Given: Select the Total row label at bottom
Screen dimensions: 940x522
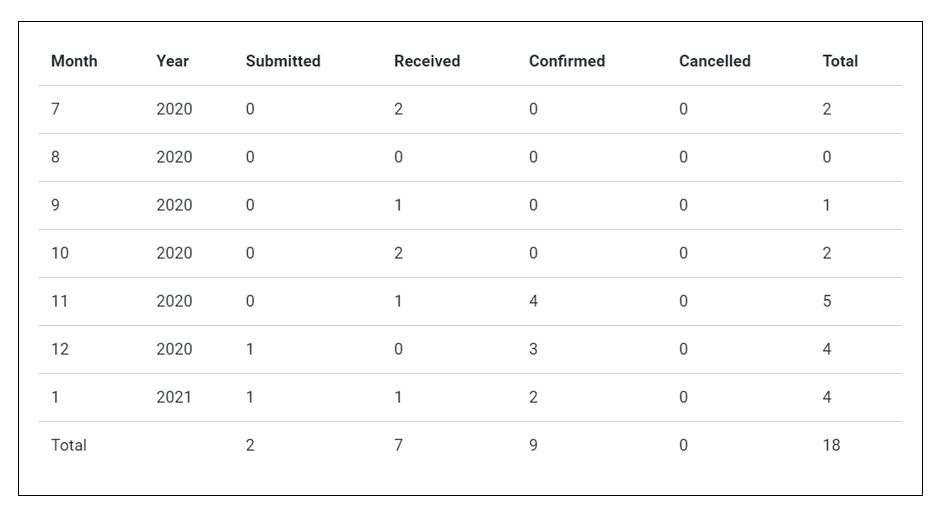Looking at the screenshot, I should click(69, 445).
